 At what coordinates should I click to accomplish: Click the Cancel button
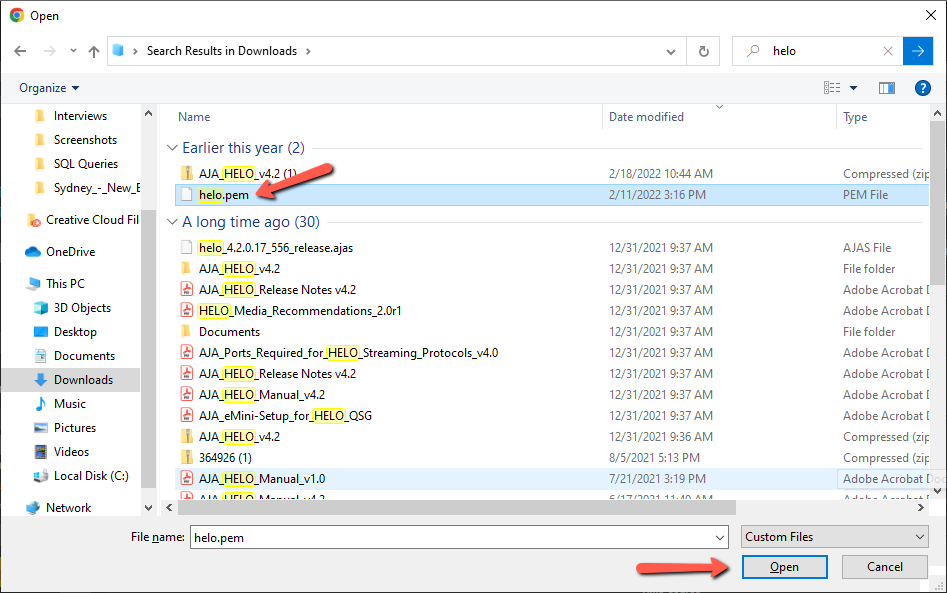885,567
